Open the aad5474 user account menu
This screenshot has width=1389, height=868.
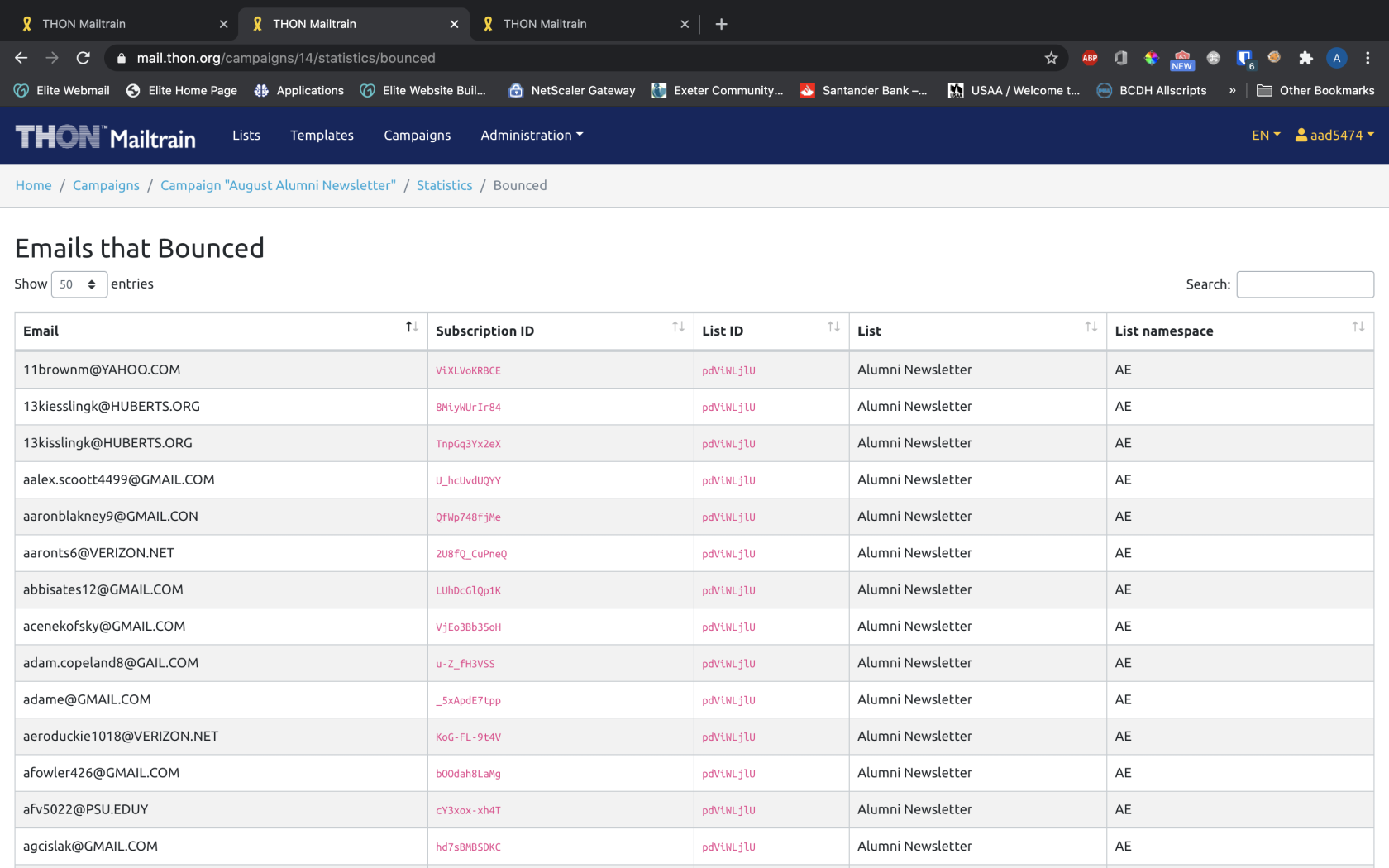(1334, 135)
